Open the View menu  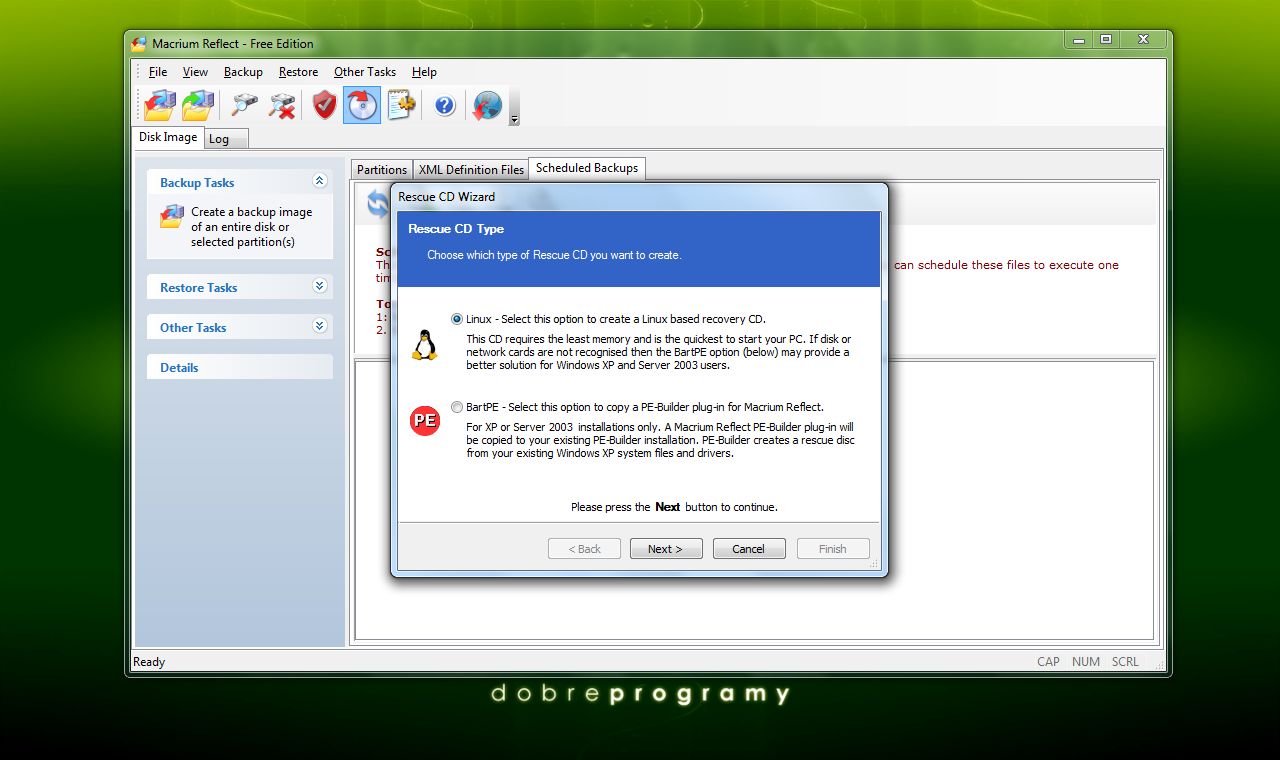(195, 72)
